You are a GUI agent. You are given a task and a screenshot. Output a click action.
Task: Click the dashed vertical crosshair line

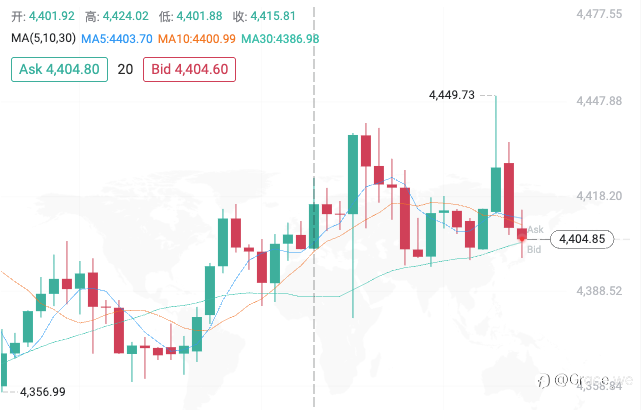[314, 204]
